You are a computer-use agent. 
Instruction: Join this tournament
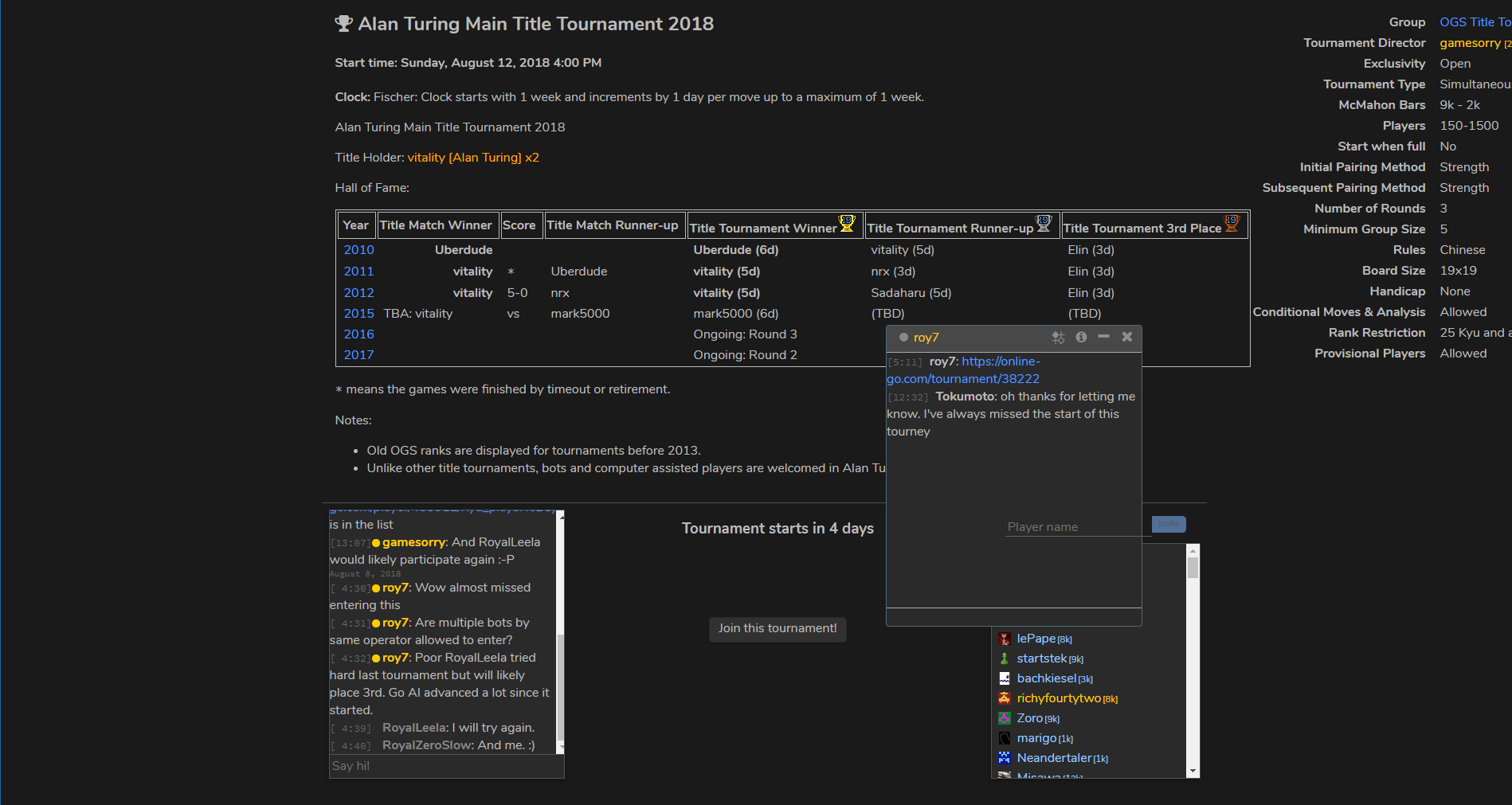coord(778,629)
